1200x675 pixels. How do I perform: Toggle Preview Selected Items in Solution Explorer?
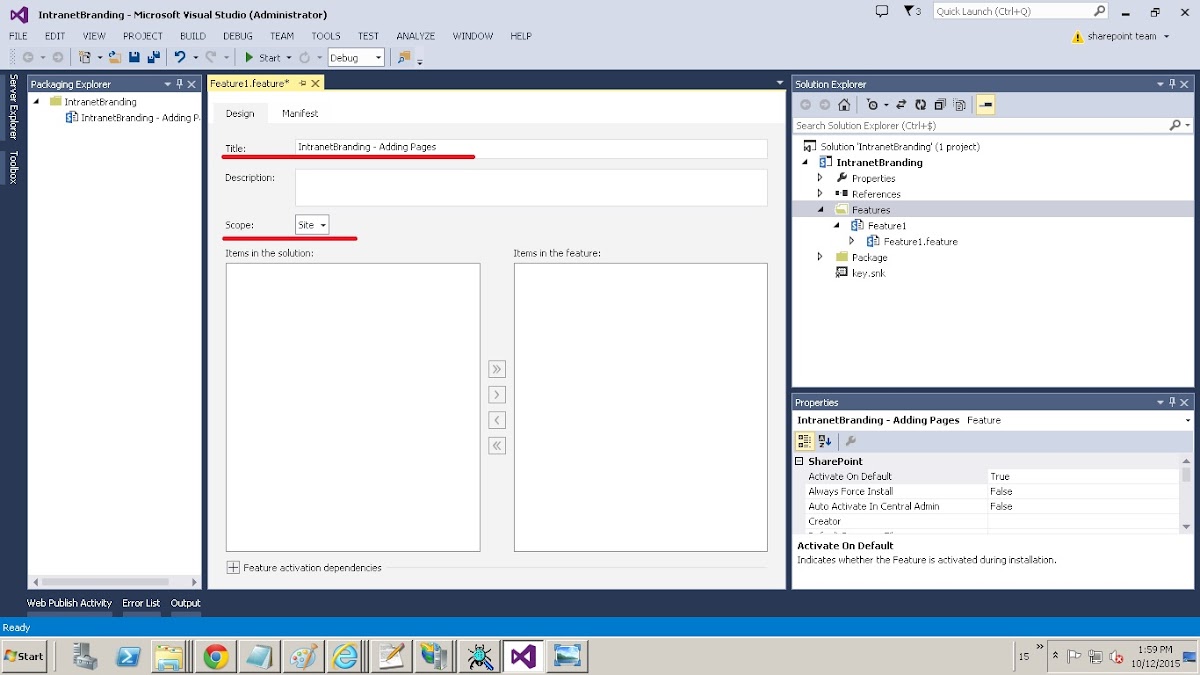pos(985,105)
